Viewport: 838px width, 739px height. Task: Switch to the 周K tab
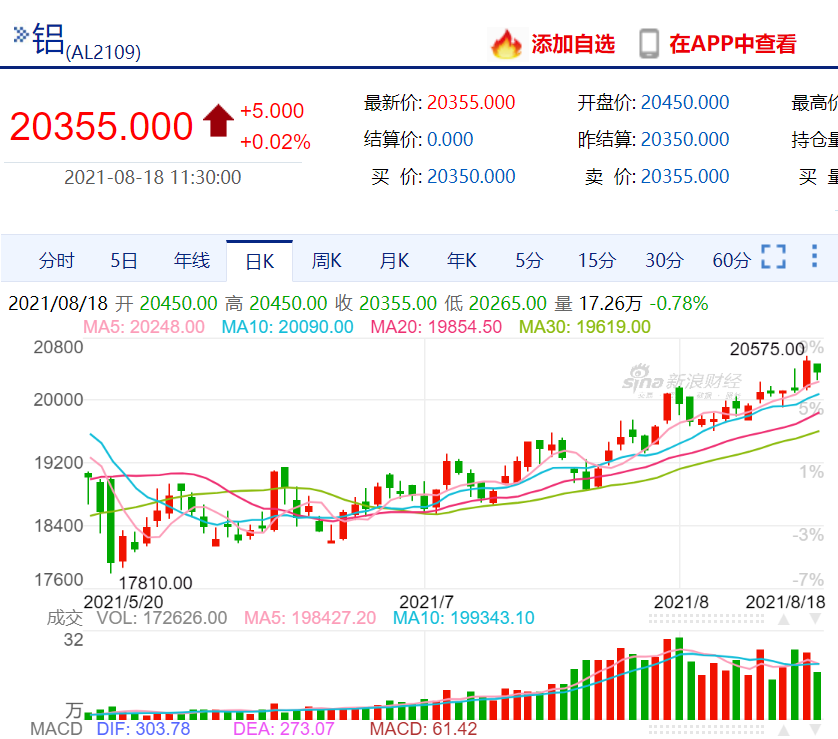coord(326,260)
